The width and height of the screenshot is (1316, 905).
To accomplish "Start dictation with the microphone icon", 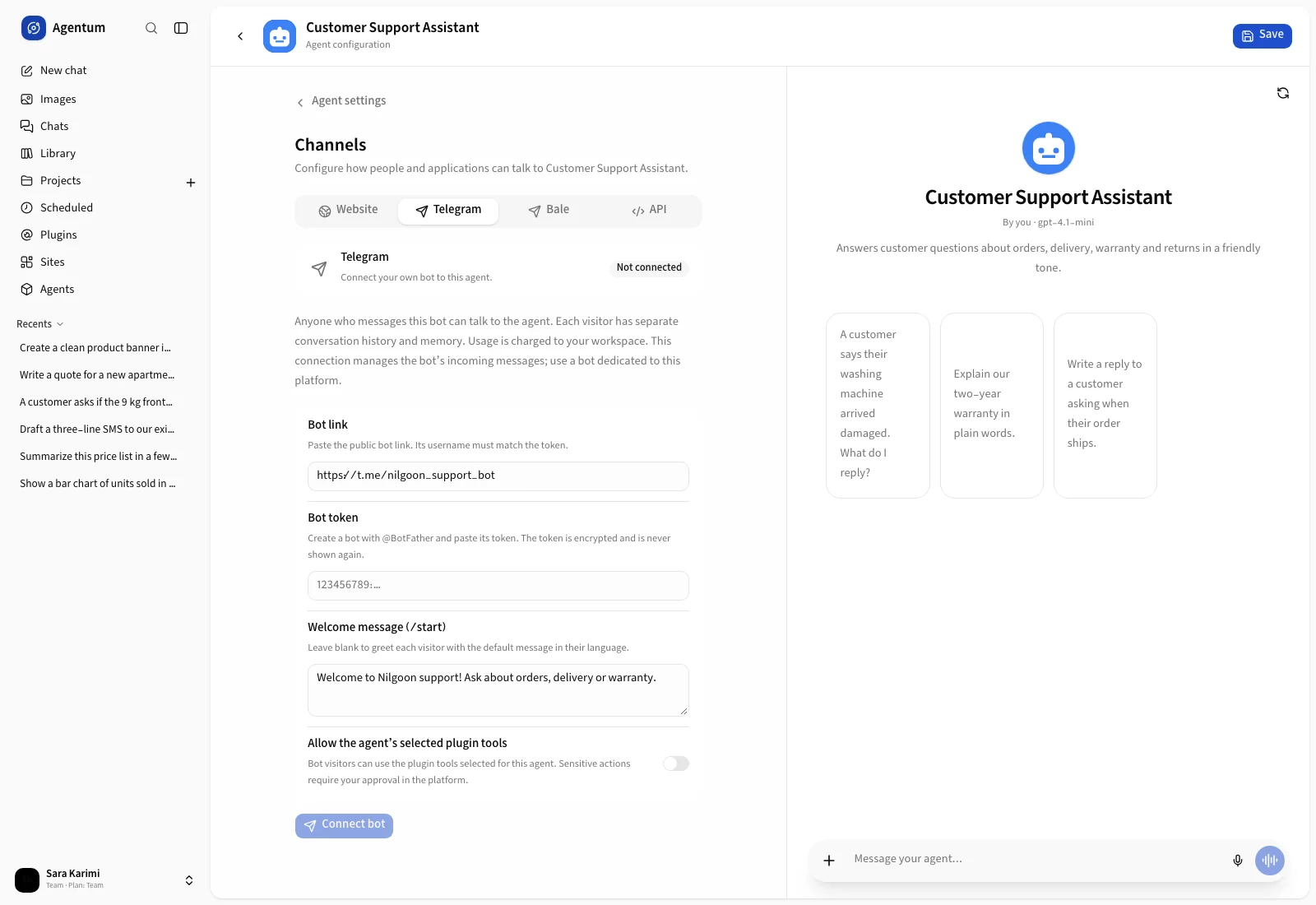I will tap(1238, 861).
